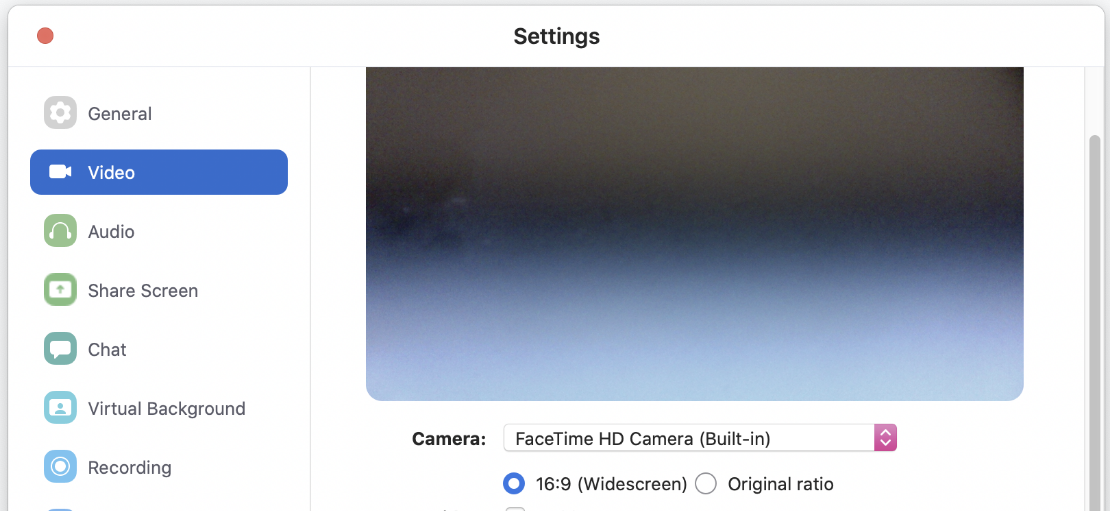Click the Chat speech bubble icon
Image resolution: width=1110 pixels, height=511 pixels.
click(60, 349)
